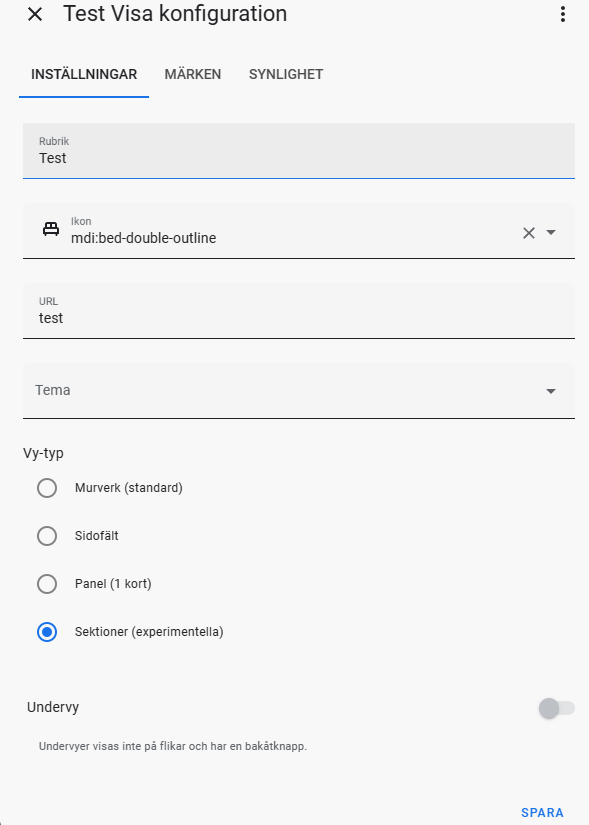Select the Murverk (standard) view type
This screenshot has height=825, width=589.
coord(47,488)
